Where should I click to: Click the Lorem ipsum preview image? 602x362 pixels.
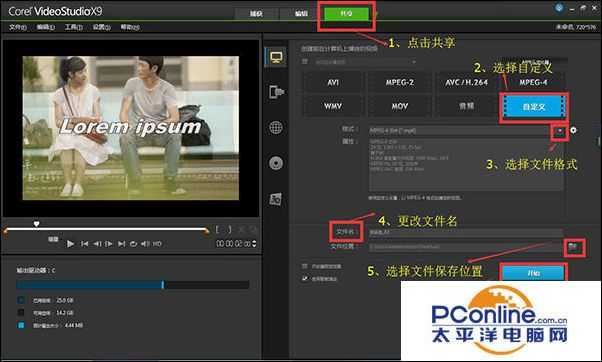[x=131, y=128]
